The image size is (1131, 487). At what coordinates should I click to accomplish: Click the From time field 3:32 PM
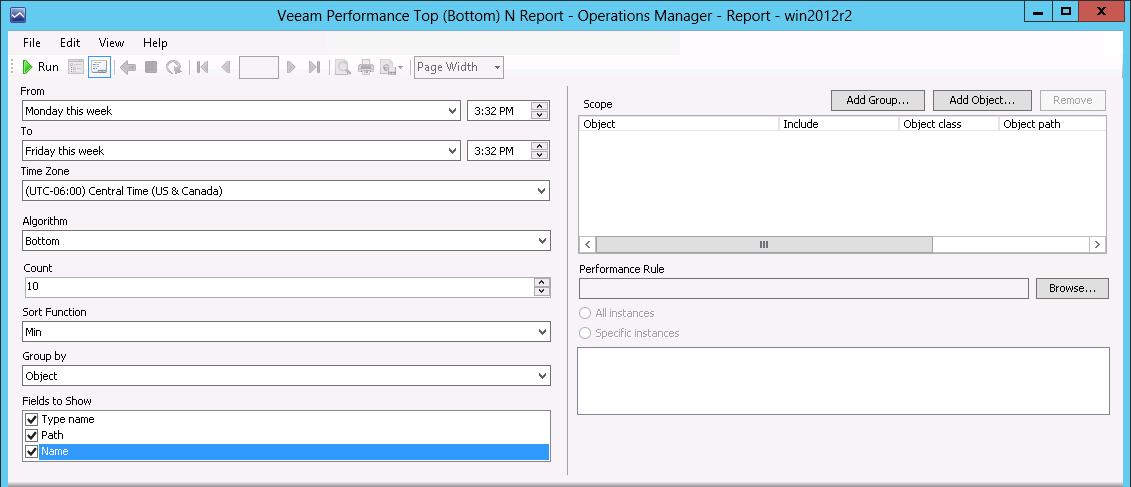(x=499, y=111)
